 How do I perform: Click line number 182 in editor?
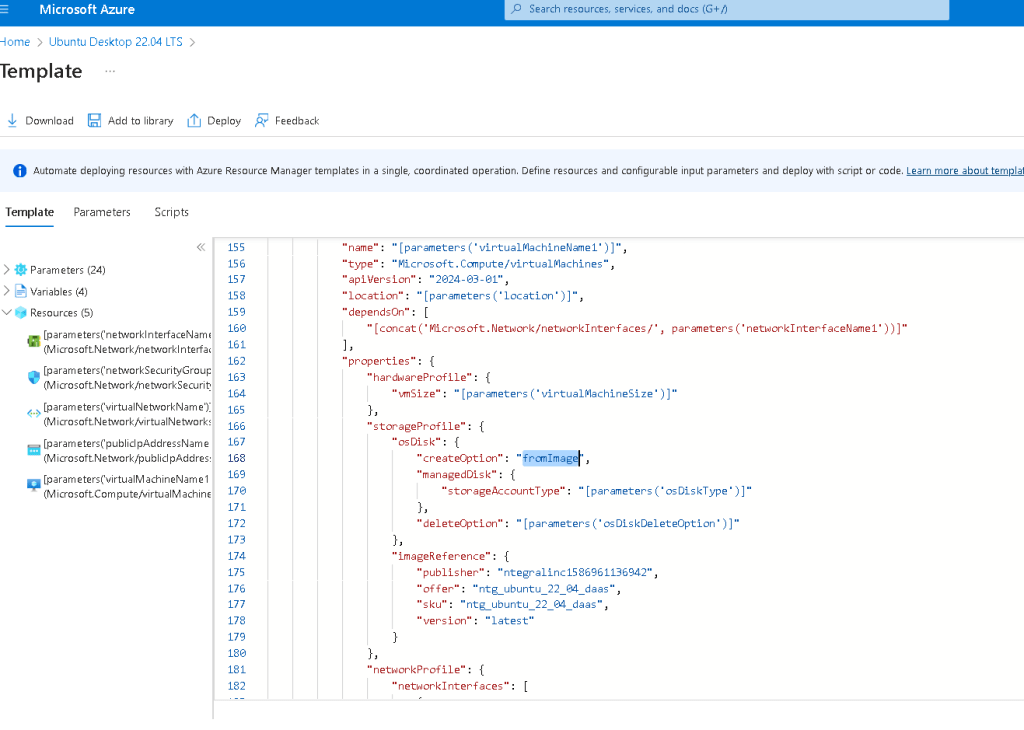[236, 686]
